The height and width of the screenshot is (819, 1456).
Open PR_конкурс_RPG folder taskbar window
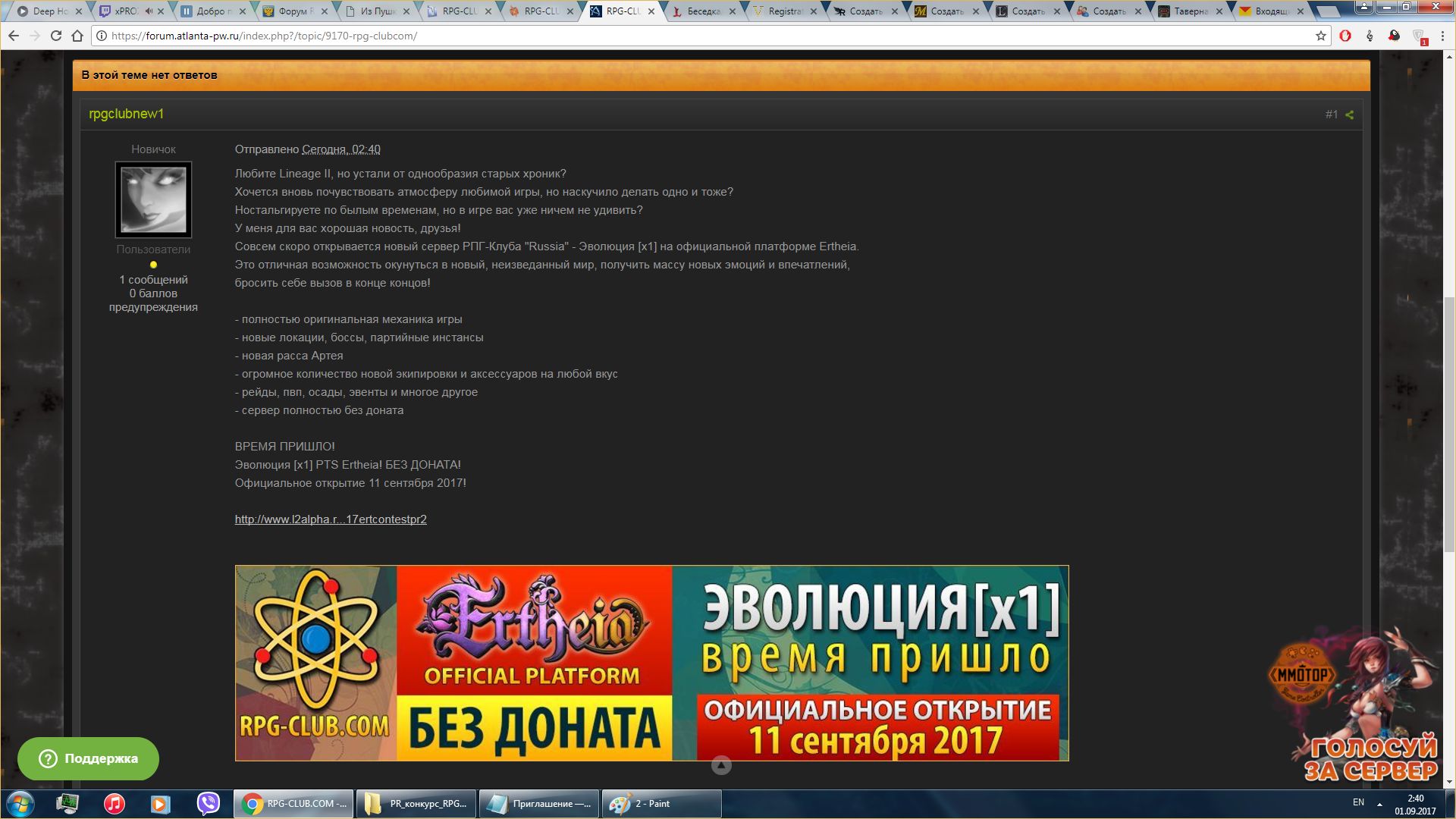[416, 804]
